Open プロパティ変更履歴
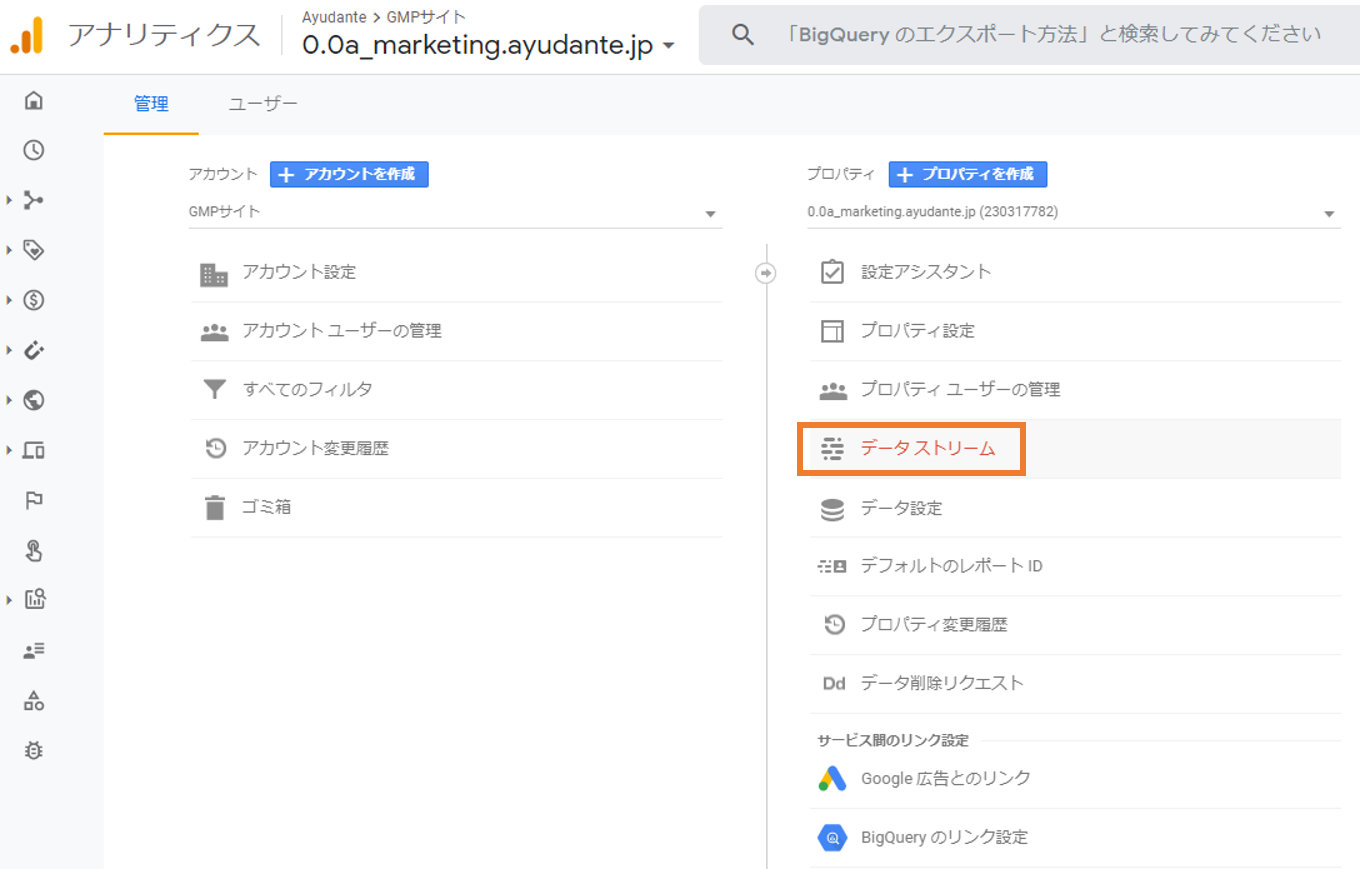Screen dimensions: 1360x869 pos(1075,626)
